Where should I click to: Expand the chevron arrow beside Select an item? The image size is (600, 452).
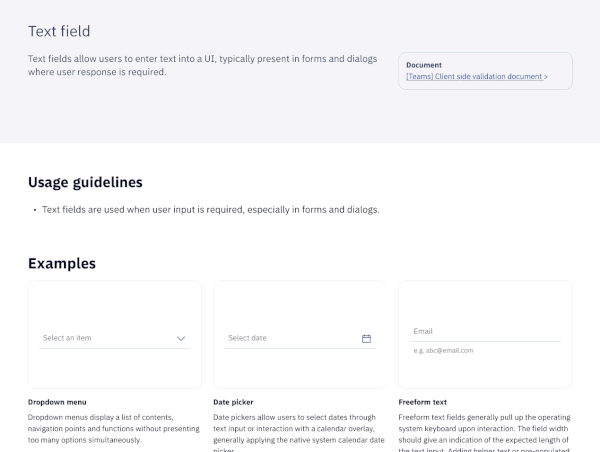click(x=181, y=338)
